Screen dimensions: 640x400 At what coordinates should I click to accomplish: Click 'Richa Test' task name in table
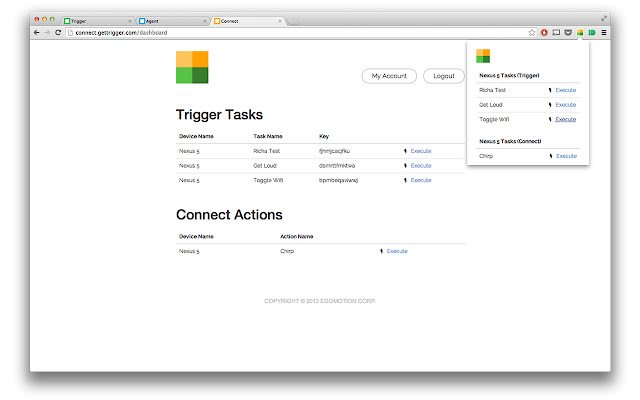click(x=267, y=151)
